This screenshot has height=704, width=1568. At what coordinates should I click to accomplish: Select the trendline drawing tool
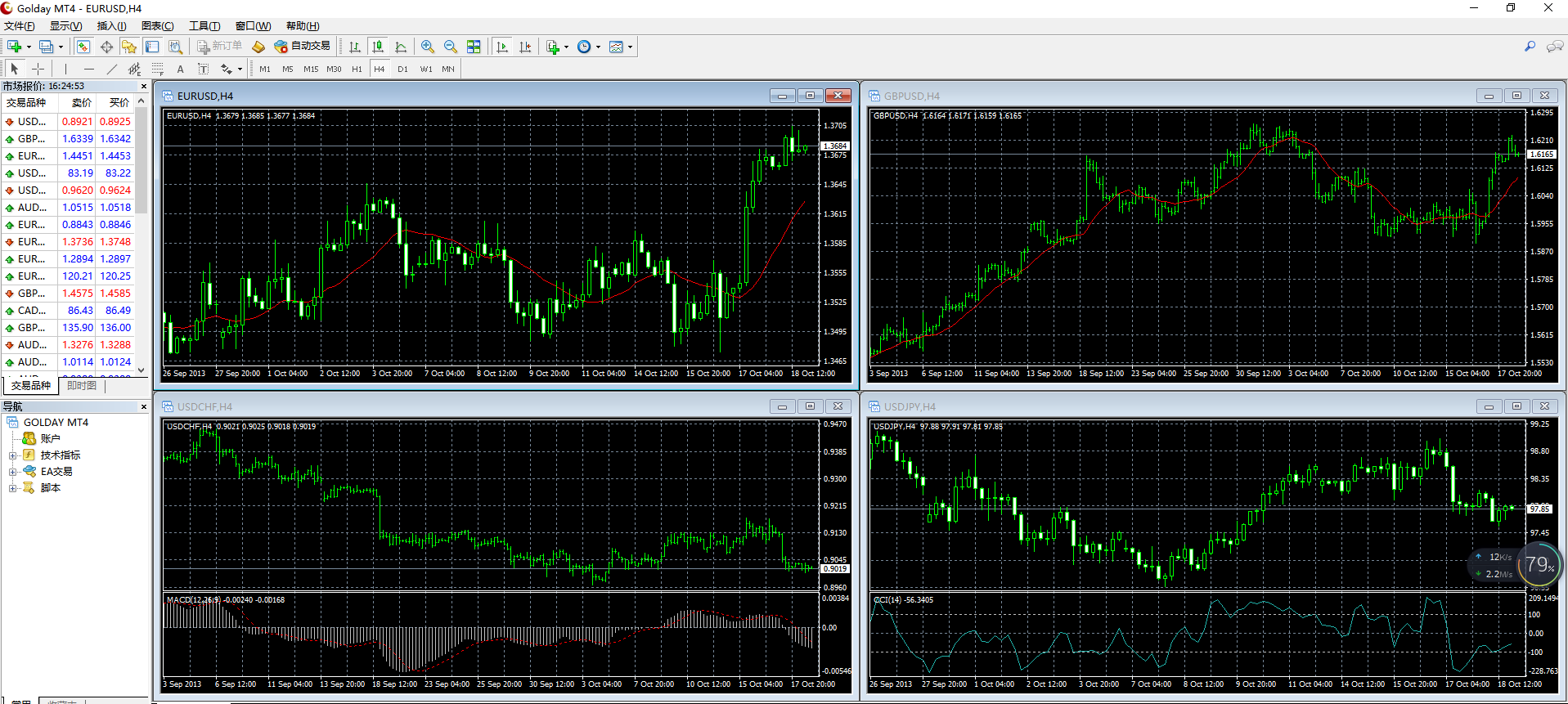point(111,69)
